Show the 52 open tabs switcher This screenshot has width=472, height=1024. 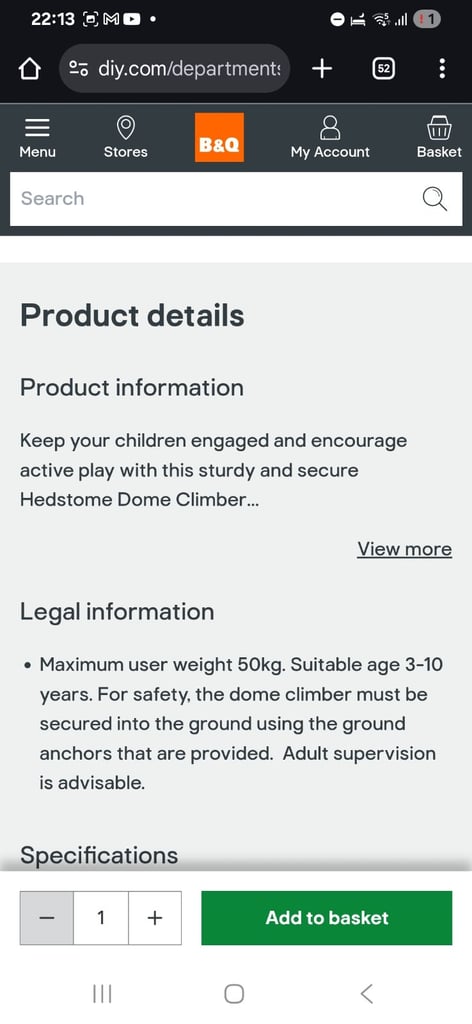pyautogui.click(x=383, y=68)
